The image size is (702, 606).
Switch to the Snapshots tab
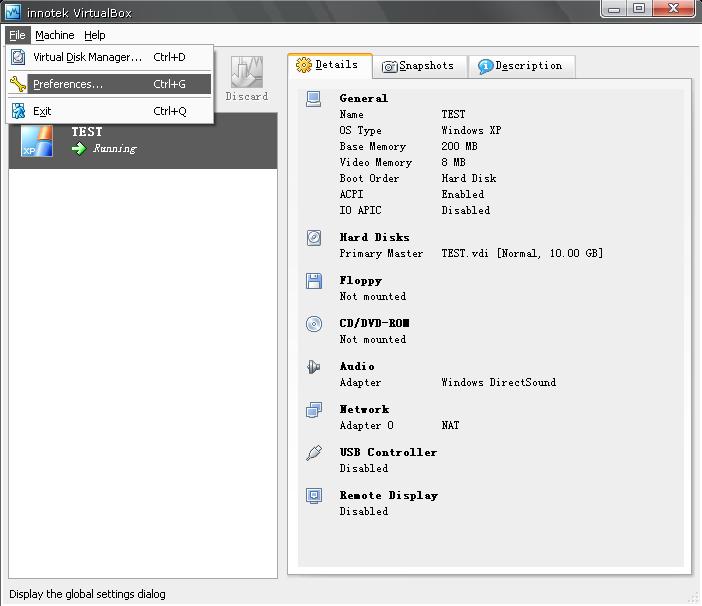(419, 66)
